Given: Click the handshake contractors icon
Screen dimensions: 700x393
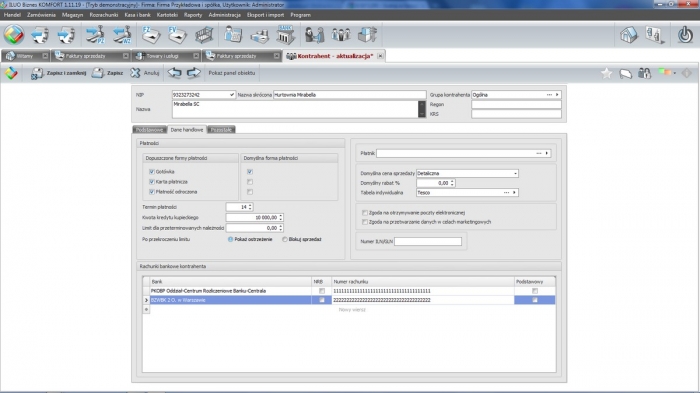Looking at the screenshot, I should click(314, 35).
